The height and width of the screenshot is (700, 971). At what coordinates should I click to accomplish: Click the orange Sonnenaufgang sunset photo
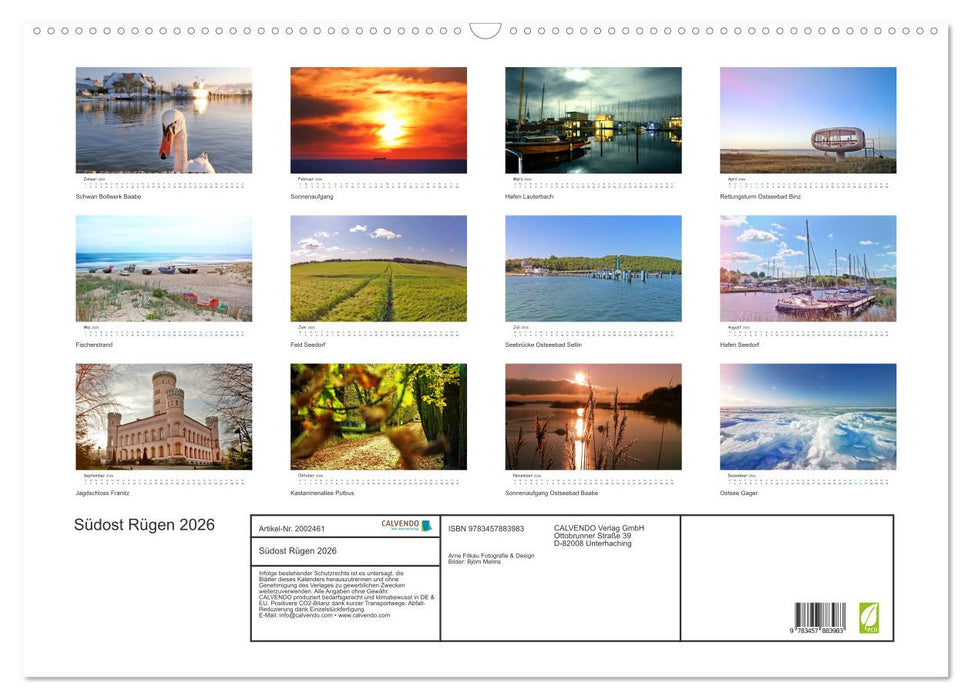point(378,119)
